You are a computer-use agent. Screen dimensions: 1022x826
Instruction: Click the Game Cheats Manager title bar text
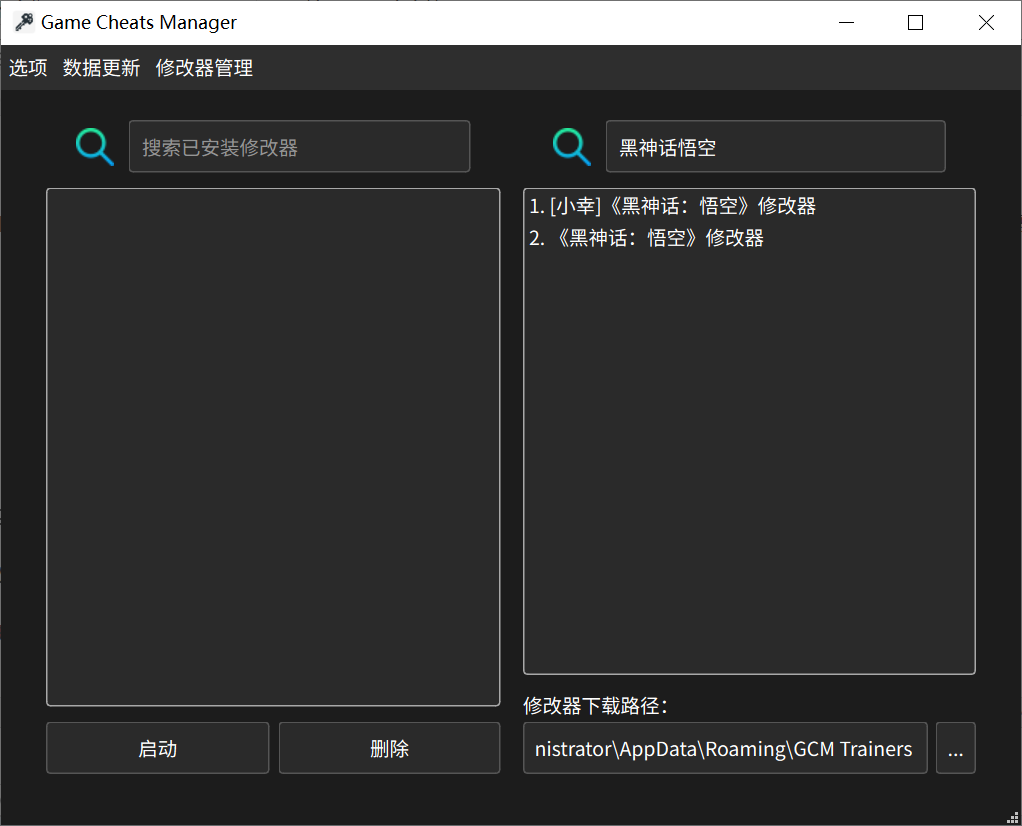pos(139,23)
